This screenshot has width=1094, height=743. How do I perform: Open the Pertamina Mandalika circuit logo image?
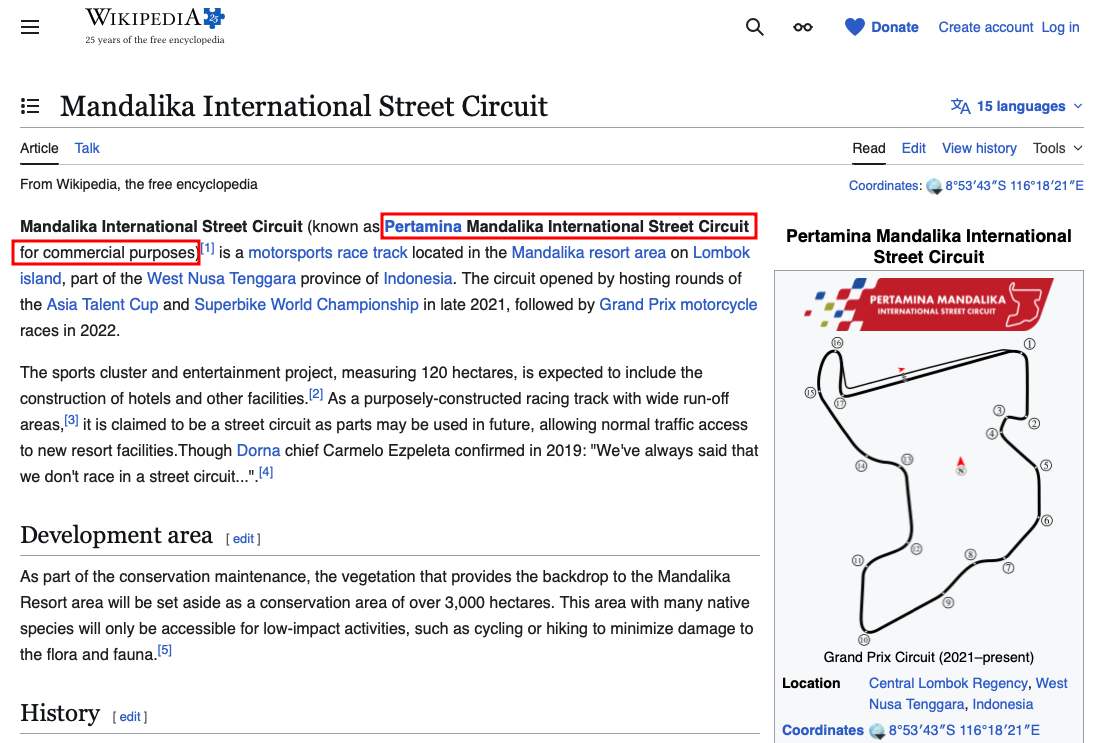[929, 304]
